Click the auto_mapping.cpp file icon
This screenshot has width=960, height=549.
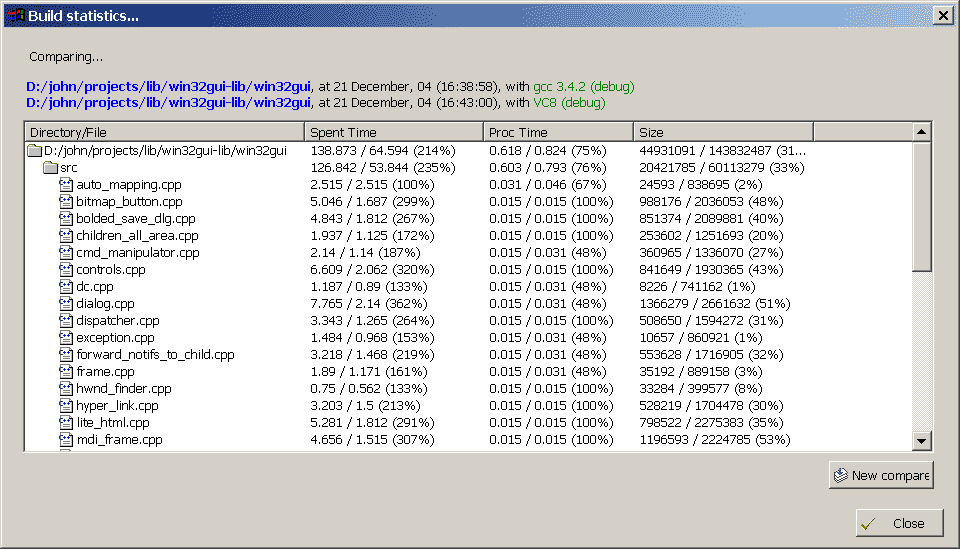[x=66, y=185]
